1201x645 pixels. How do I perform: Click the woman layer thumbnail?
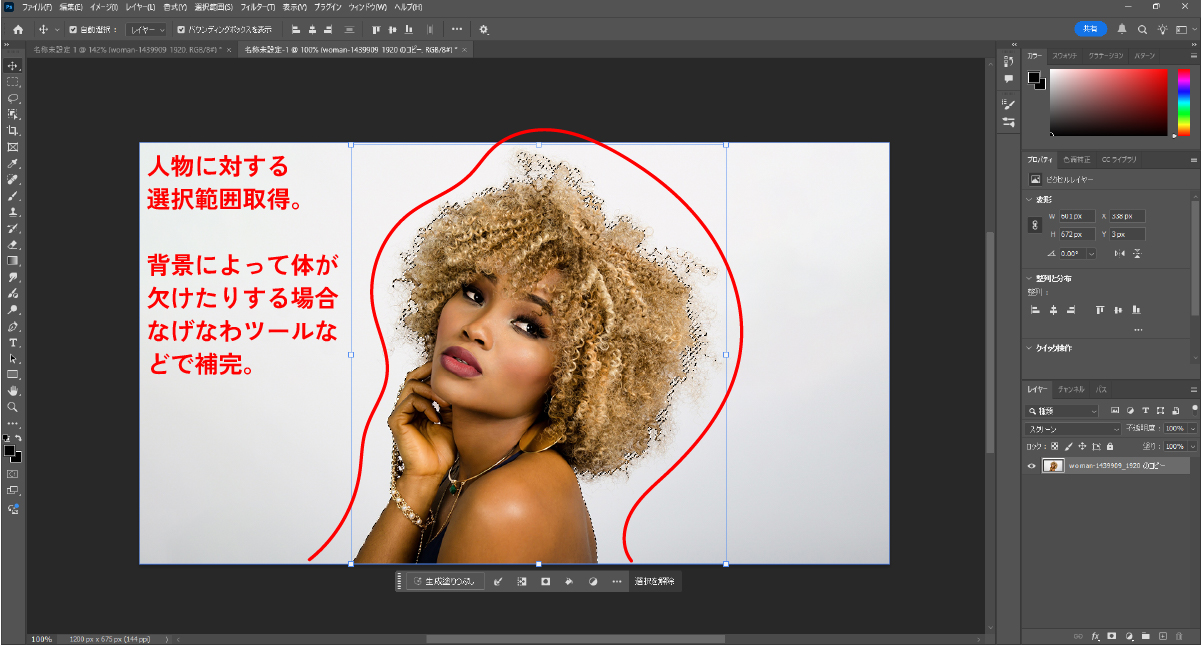pos(1055,466)
